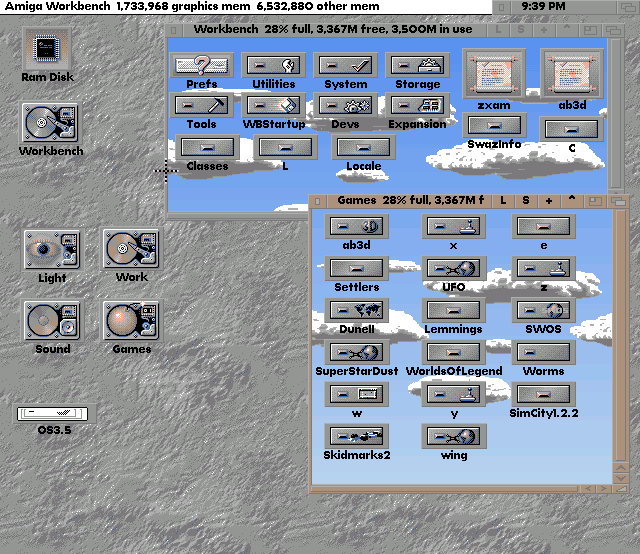This screenshot has height=554, width=640.
Task: Select the SwazInfo drawer
Action: (494, 125)
